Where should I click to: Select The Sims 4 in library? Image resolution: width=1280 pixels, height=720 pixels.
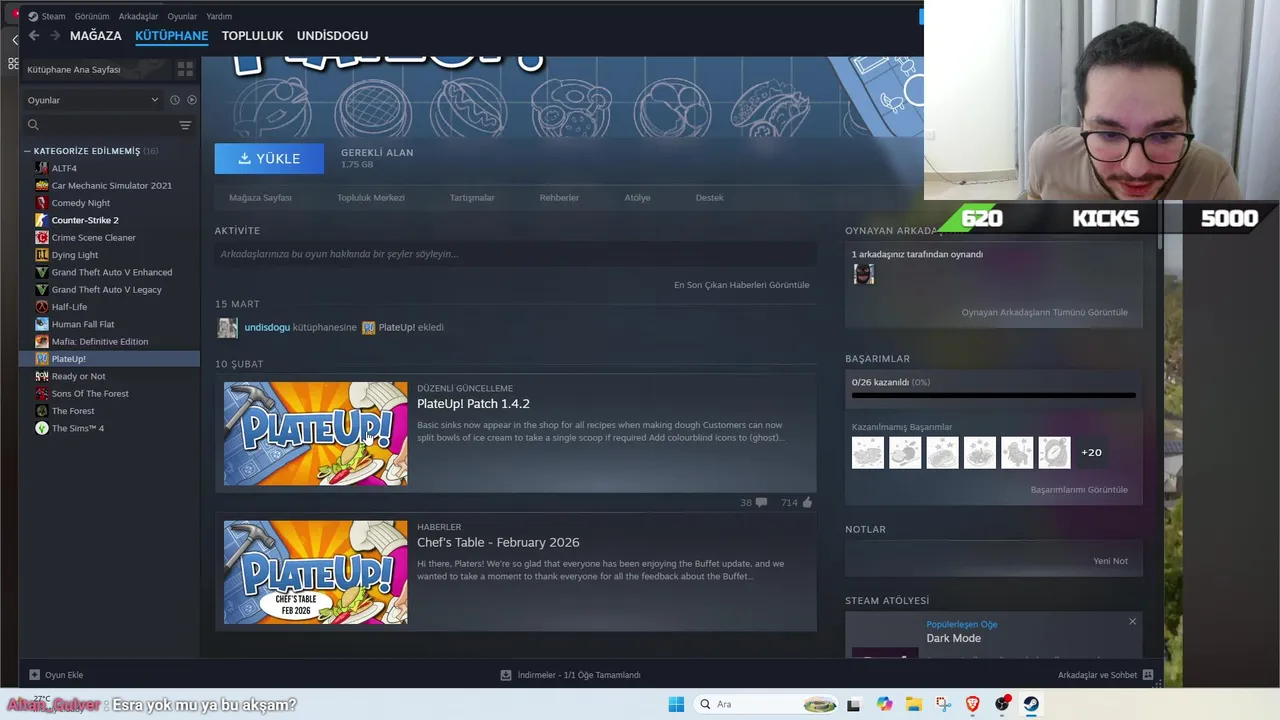(77, 428)
